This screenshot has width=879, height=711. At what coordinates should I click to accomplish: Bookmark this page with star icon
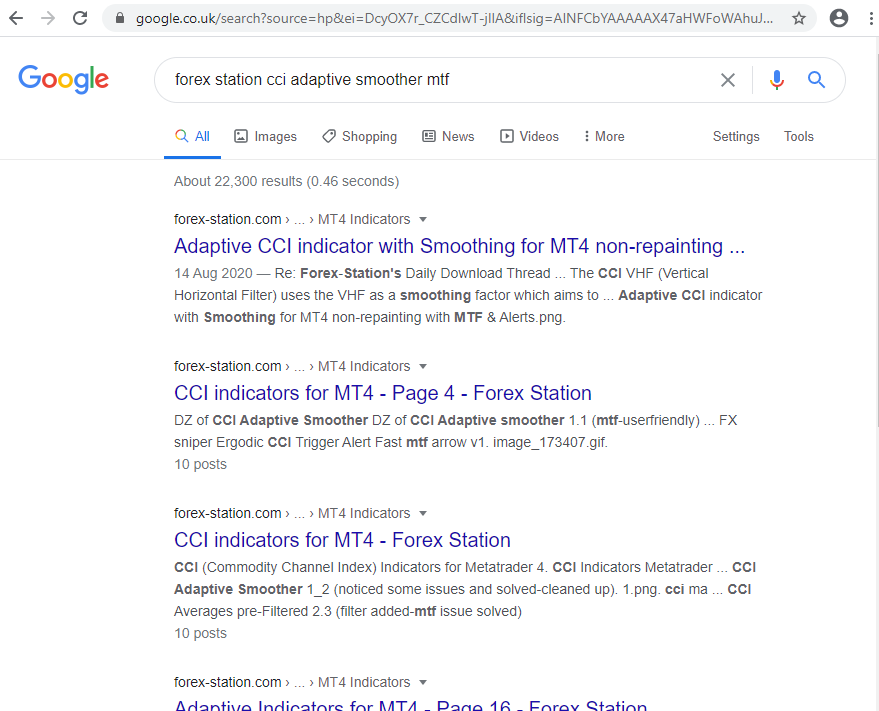[799, 18]
